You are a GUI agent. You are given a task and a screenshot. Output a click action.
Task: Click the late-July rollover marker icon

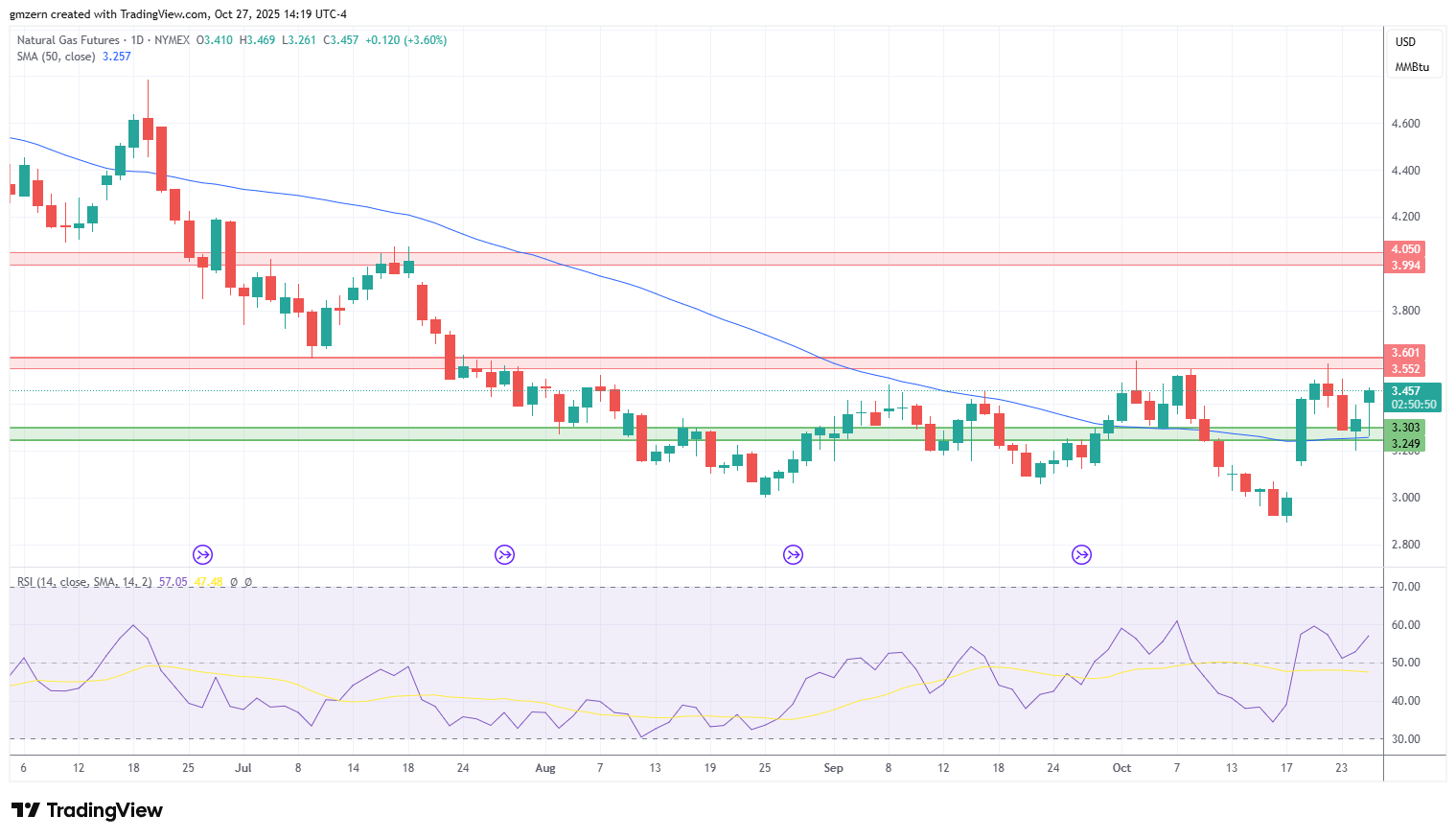504,554
